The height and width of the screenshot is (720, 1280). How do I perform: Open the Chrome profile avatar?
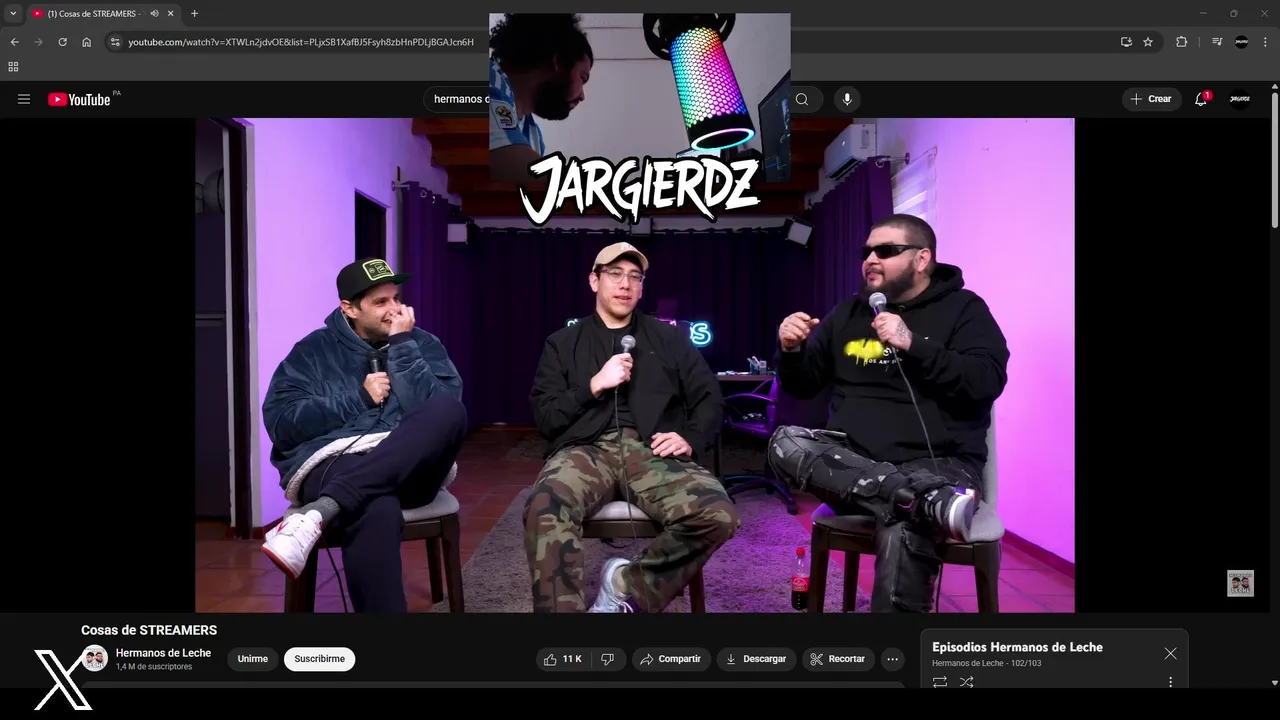pyautogui.click(x=1241, y=42)
